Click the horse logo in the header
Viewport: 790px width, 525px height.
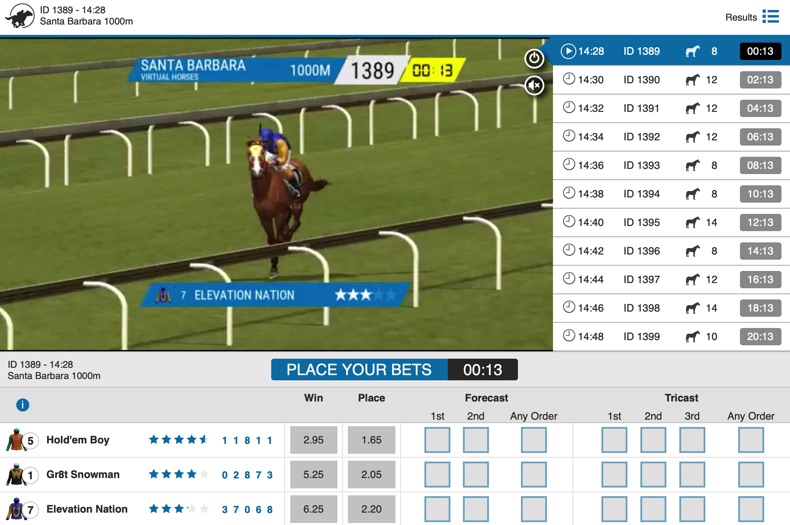click(20, 16)
